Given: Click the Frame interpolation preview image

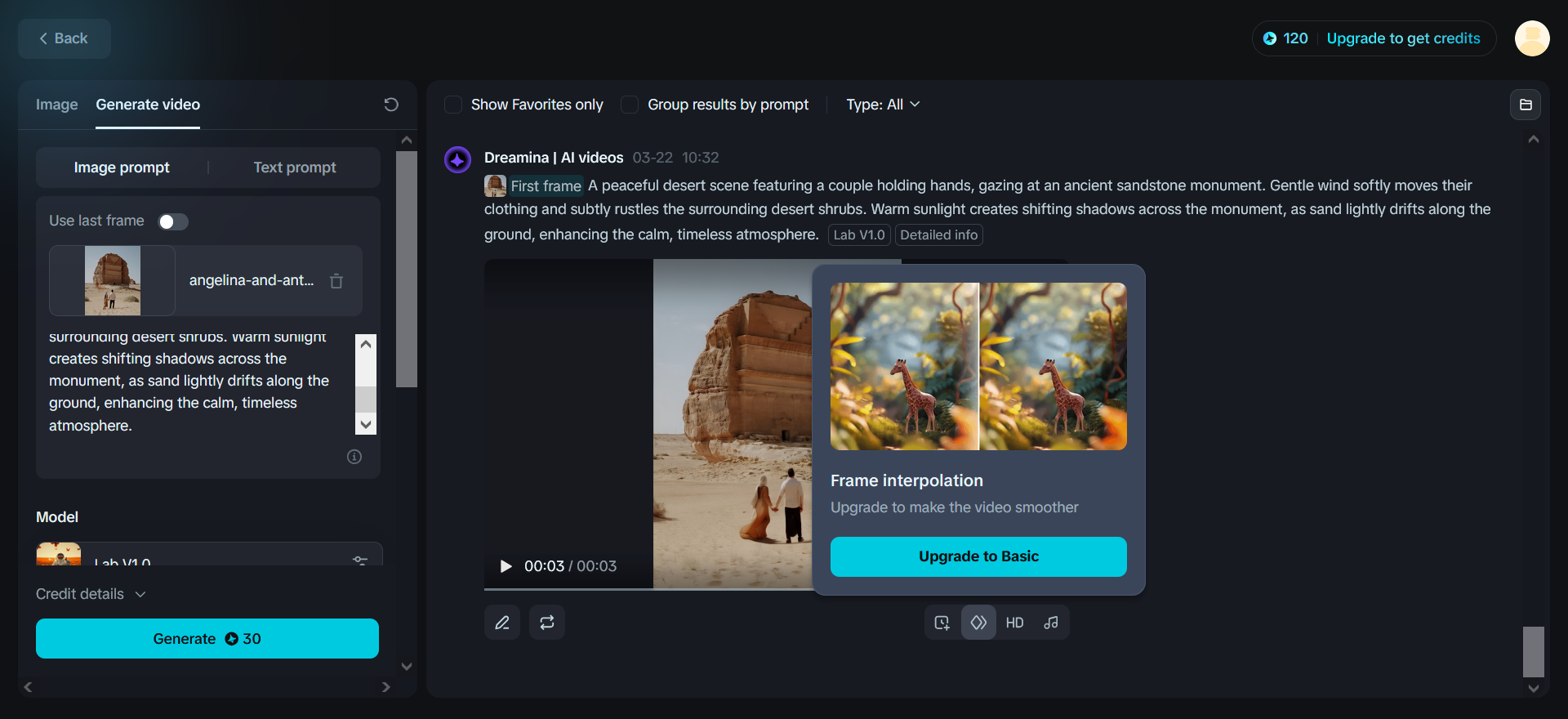Looking at the screenshot, I should click(x=978, y=366).
